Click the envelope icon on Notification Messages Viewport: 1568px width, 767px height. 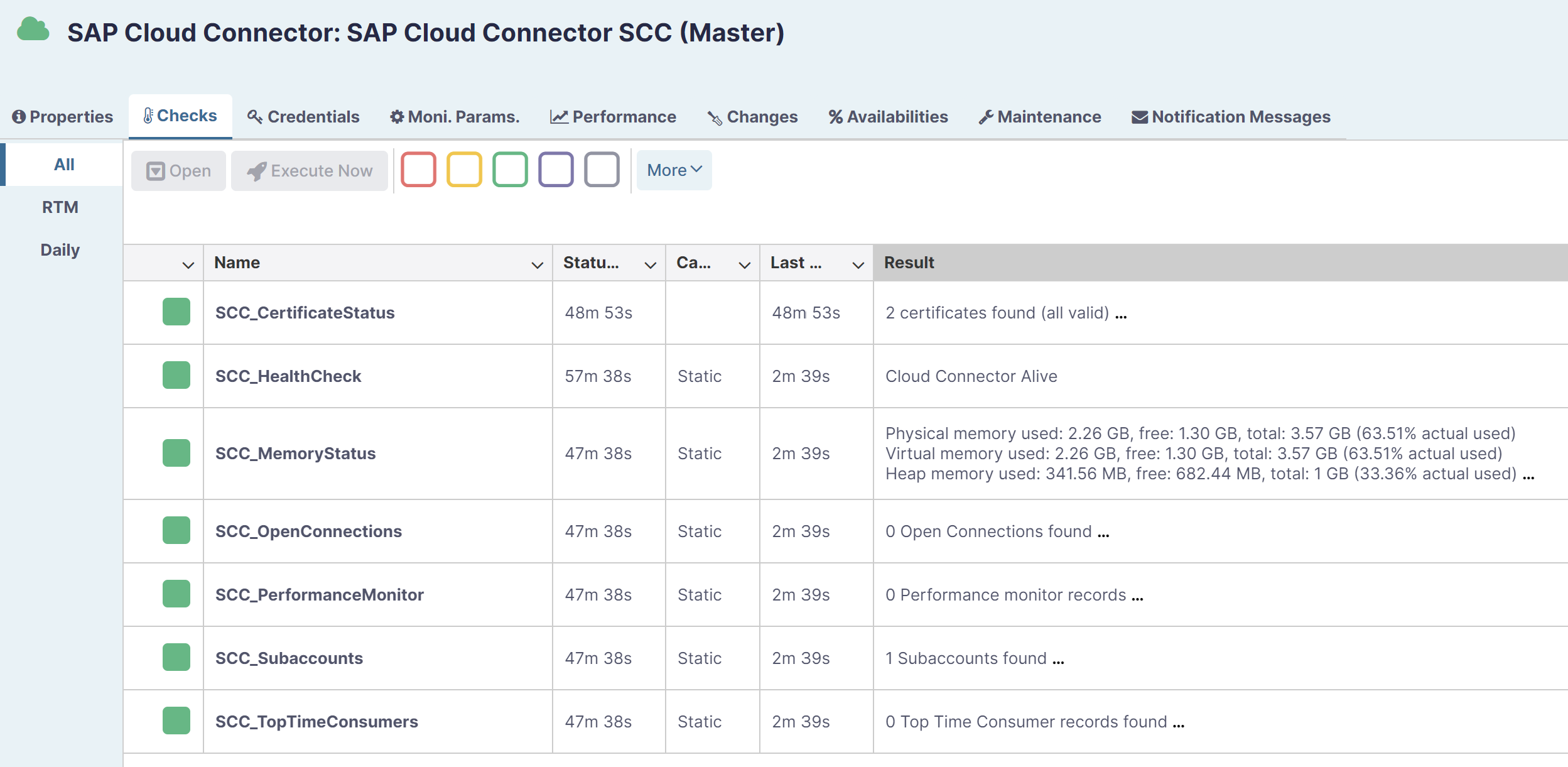click(1138, 116)
